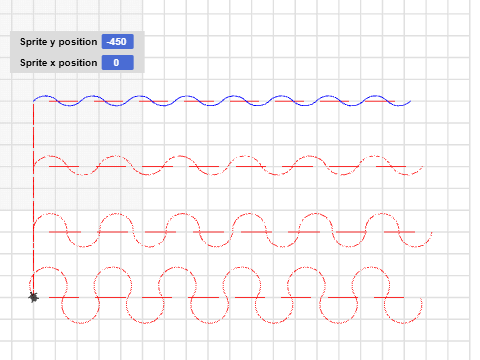Screen dimensions: 480x360
Task: Click the last red dash under blue wave
Action: (380, 101)
